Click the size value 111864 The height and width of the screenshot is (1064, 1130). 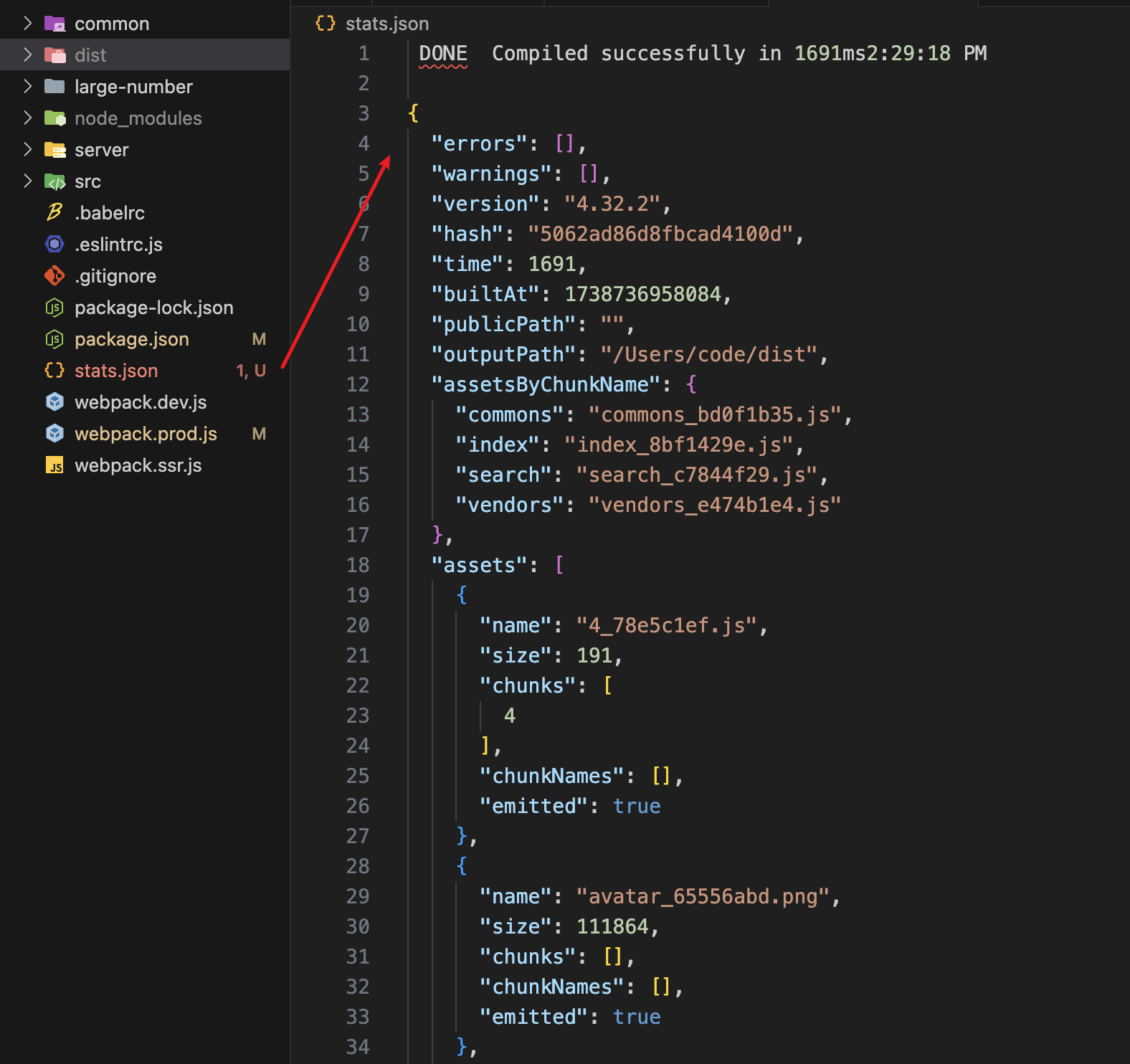(x=612, y=926)
